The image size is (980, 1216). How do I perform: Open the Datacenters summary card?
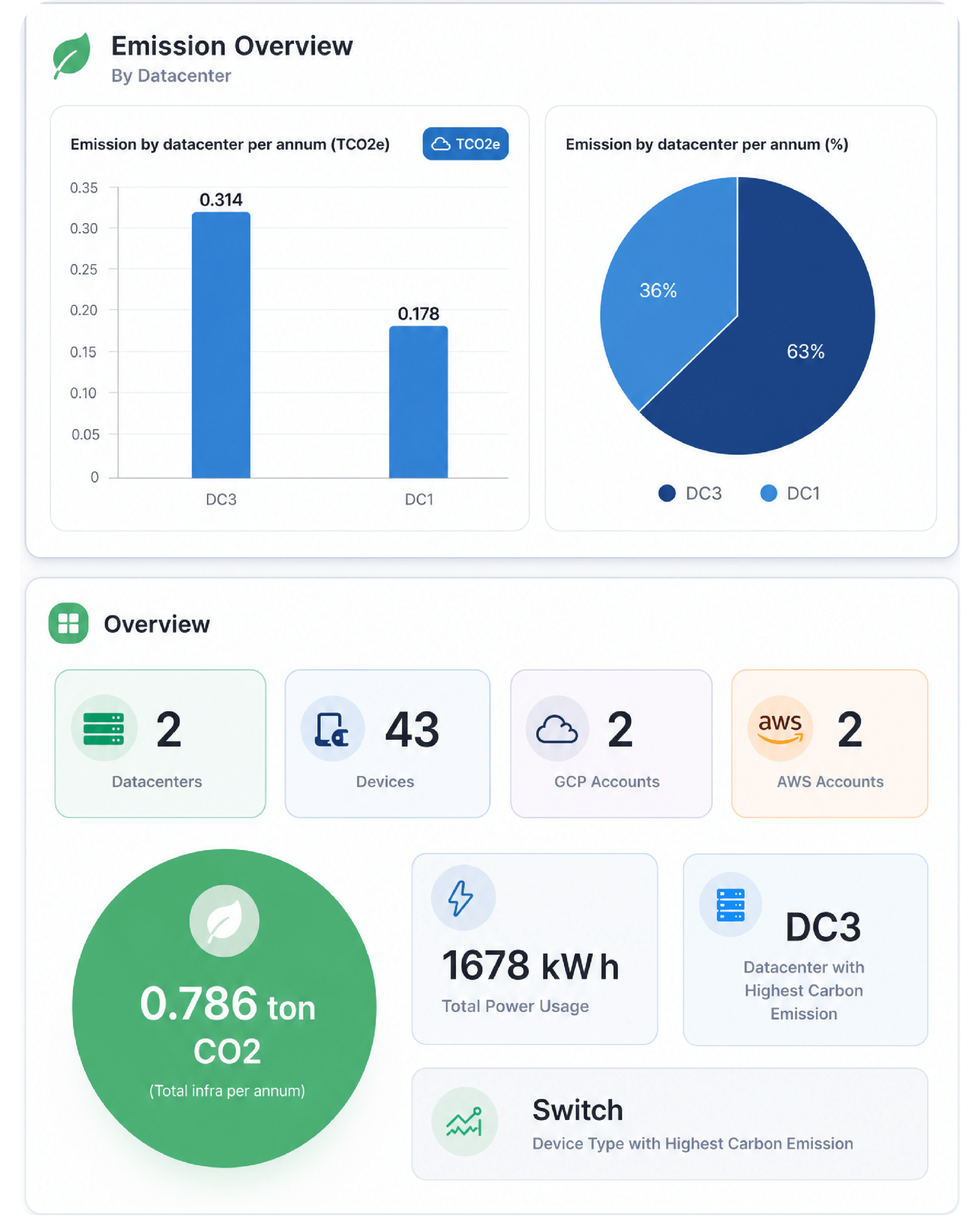coord(160,743)
